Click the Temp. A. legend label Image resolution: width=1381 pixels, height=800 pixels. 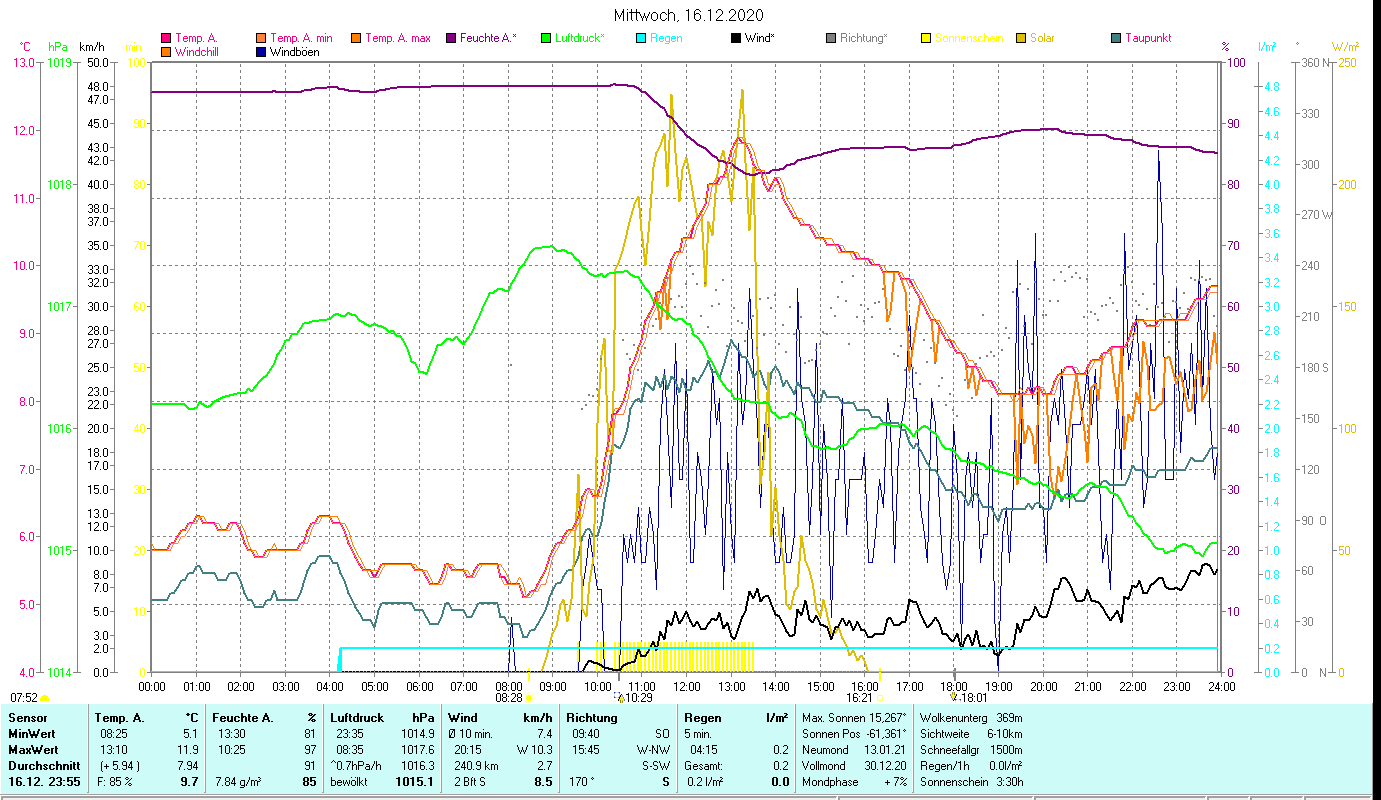coord(196,39)
